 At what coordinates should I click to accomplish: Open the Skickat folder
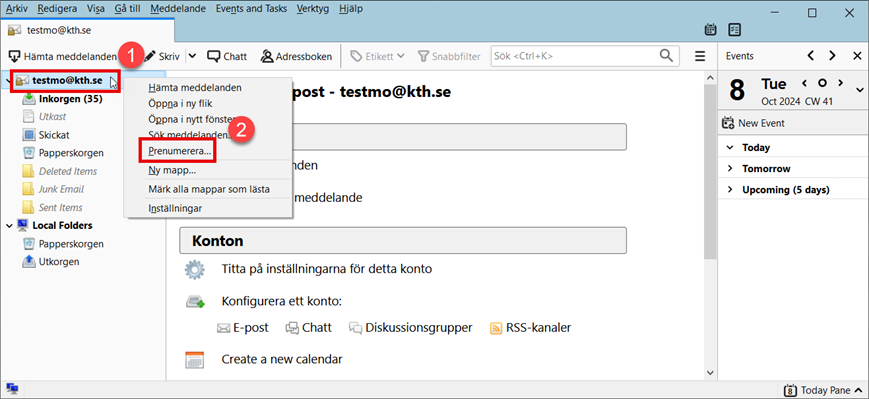(54, 135)
